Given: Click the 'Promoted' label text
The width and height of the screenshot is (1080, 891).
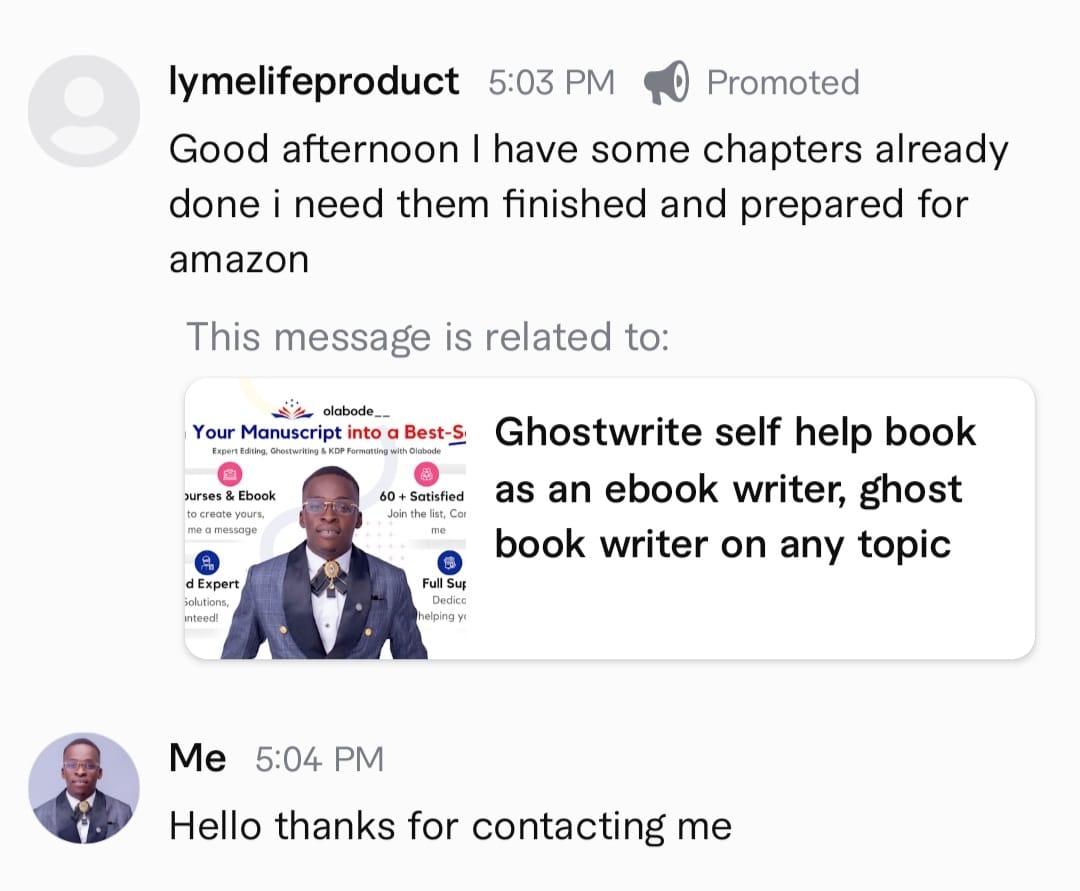Looking at the screenshot, I should [x=783, y=82].
